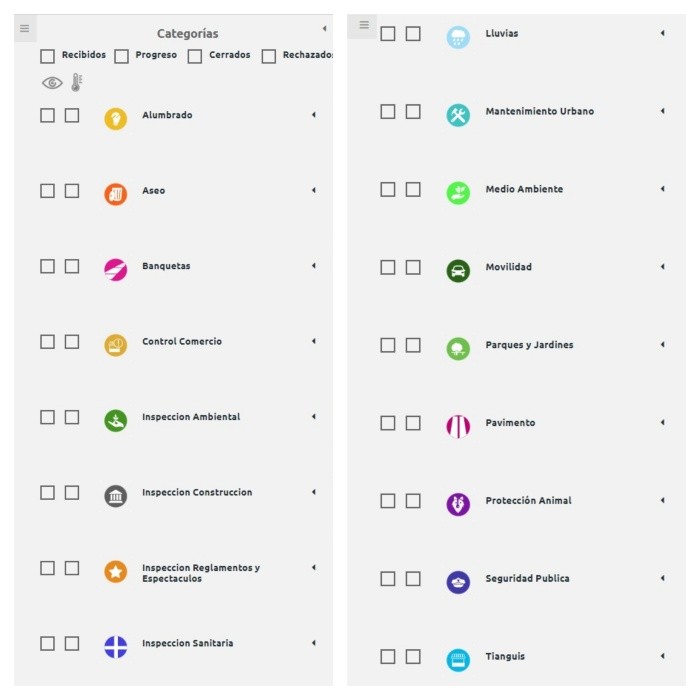The width and height of the screenshot is (700, 700).
Task: Open the Tianguis category label
Action: pyautogui.click(x=505, y=657)
